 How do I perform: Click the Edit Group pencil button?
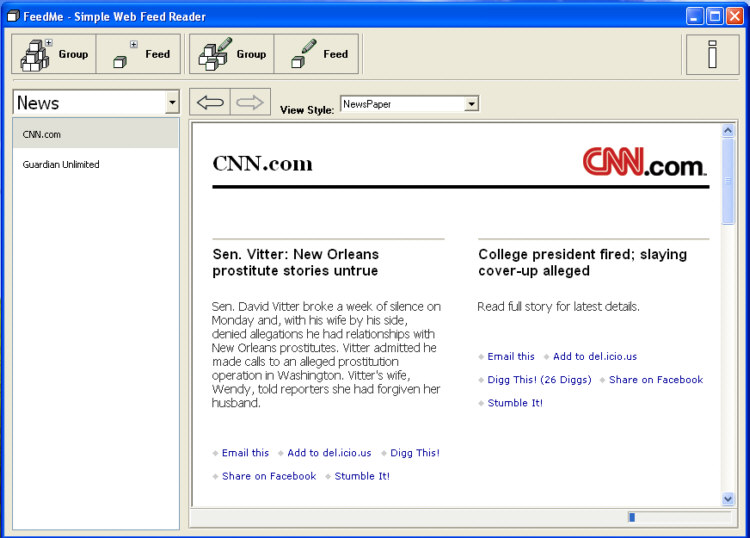pyautogui.click(x=232, y=54)
